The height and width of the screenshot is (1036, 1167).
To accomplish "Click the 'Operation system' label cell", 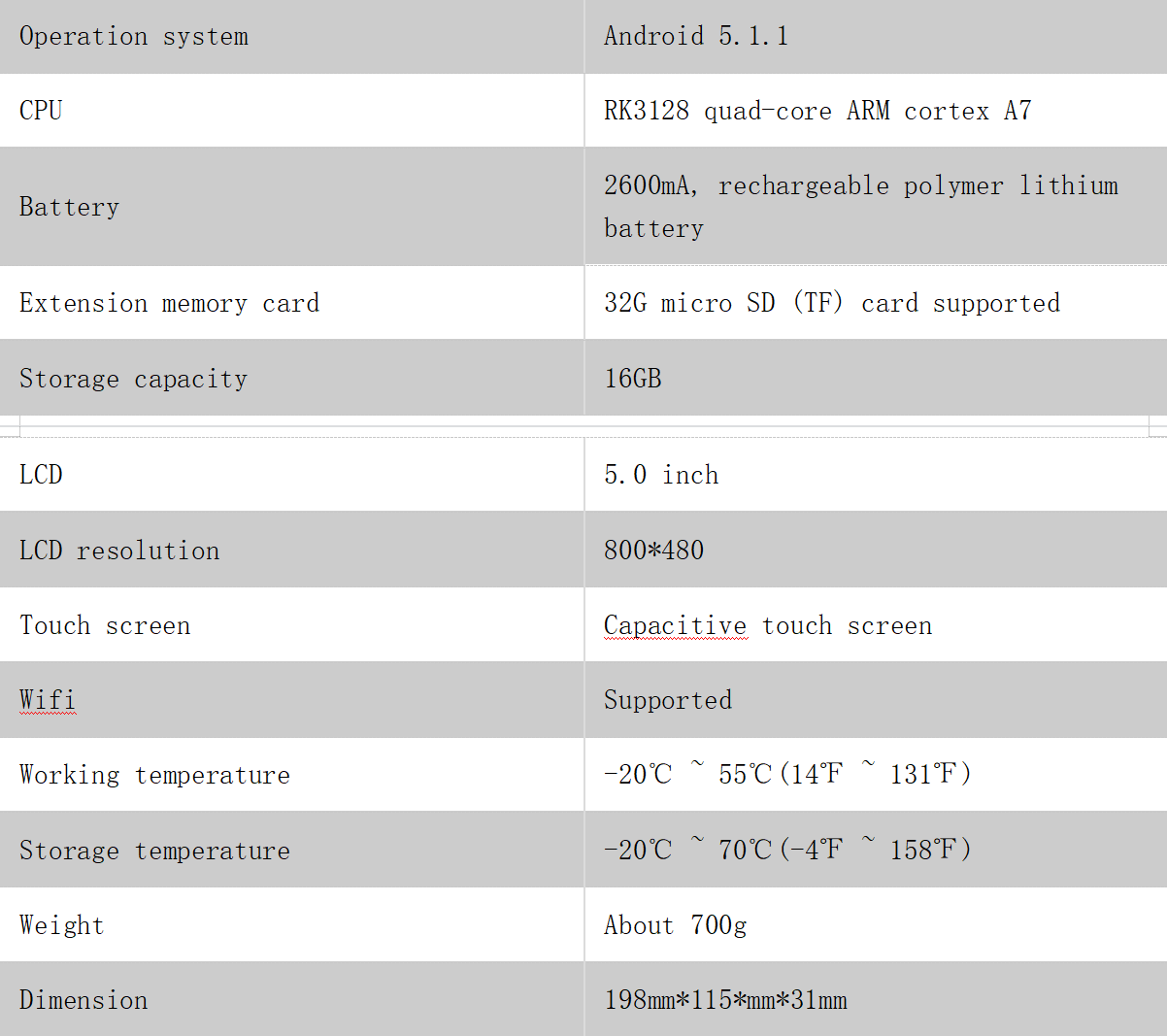I will click(x=291, y=36).
